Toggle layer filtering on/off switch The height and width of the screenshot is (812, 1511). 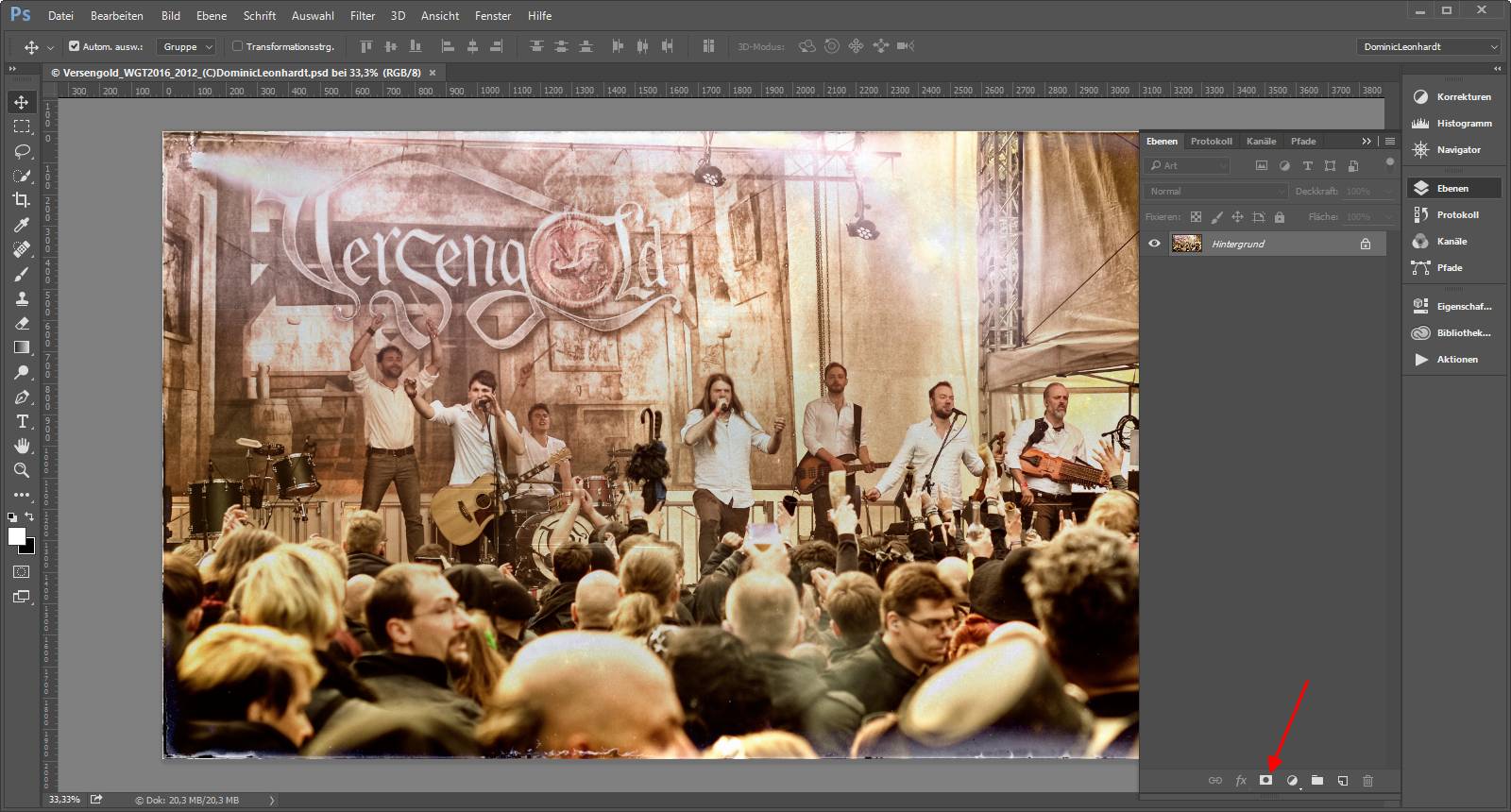click(1389, 162)
